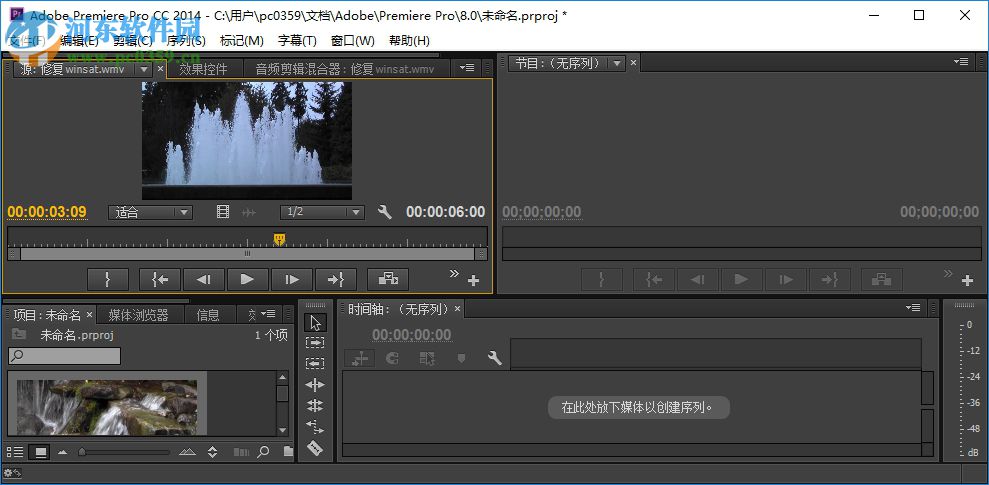
Task: Select the Rate Stretch tool
Action: (x=315, y=427)
